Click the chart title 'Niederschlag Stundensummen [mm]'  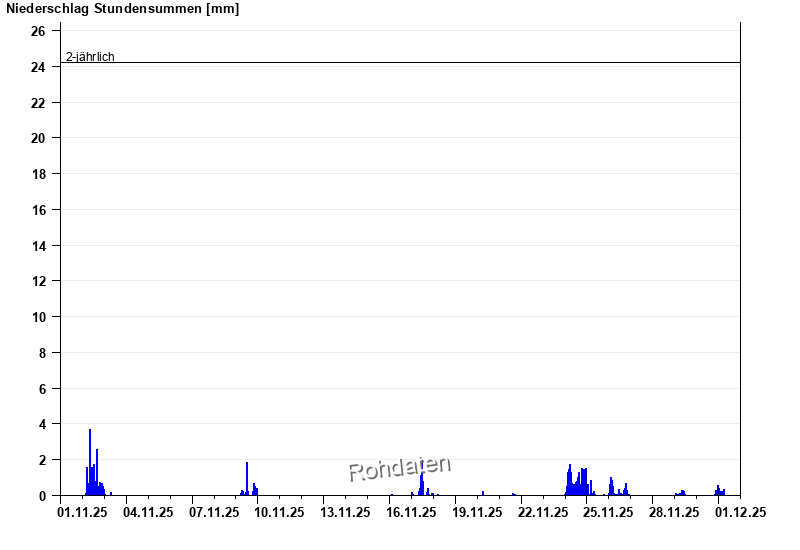coord(122,9)
